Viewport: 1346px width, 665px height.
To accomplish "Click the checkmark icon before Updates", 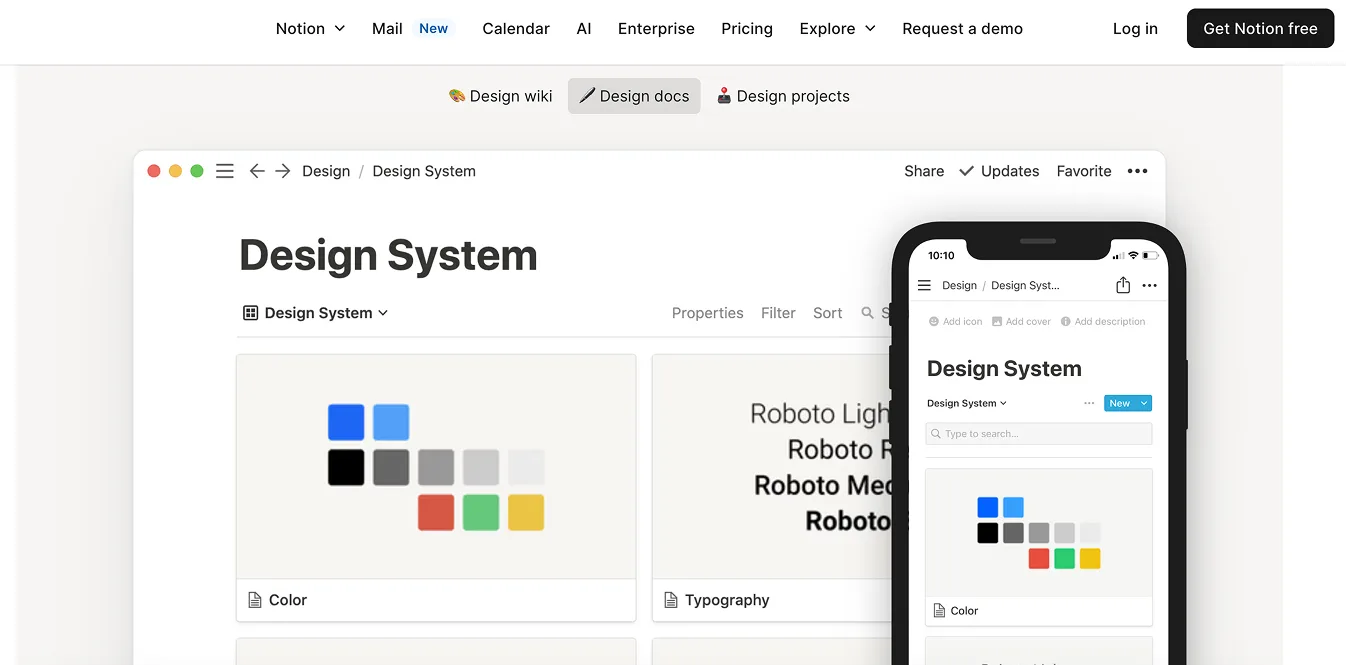I will tap(966, 171).
